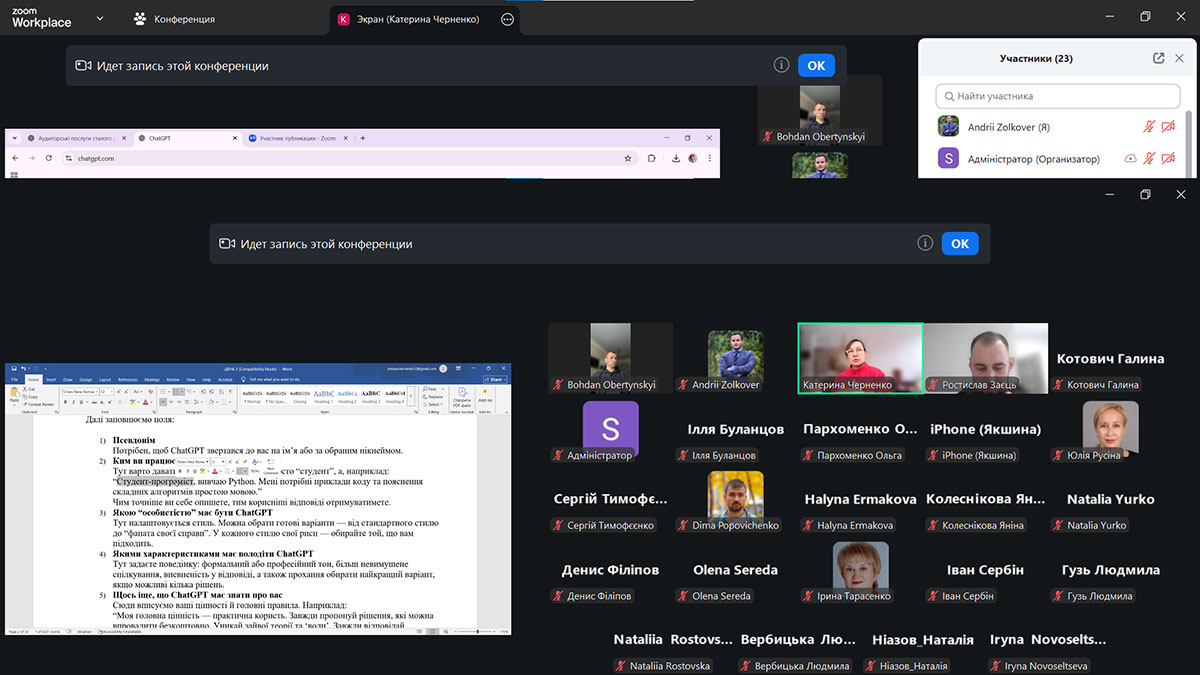Click the cloud recording icon next to Адміністратор
The height and width of the screenshot is (675, 1200).
[x=1130, y=159]
